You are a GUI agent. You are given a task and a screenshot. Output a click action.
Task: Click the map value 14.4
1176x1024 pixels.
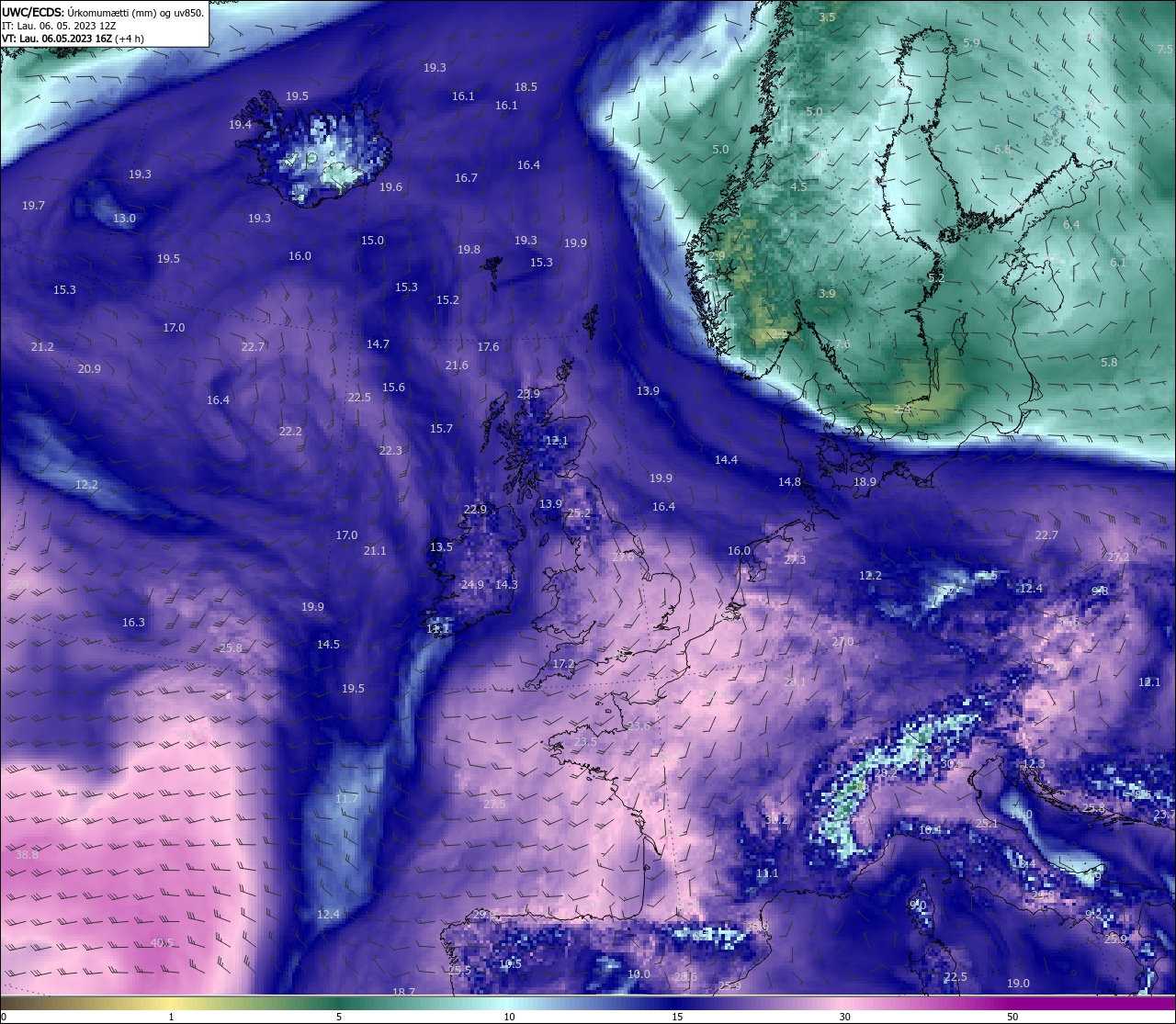(x=726, y=460)
